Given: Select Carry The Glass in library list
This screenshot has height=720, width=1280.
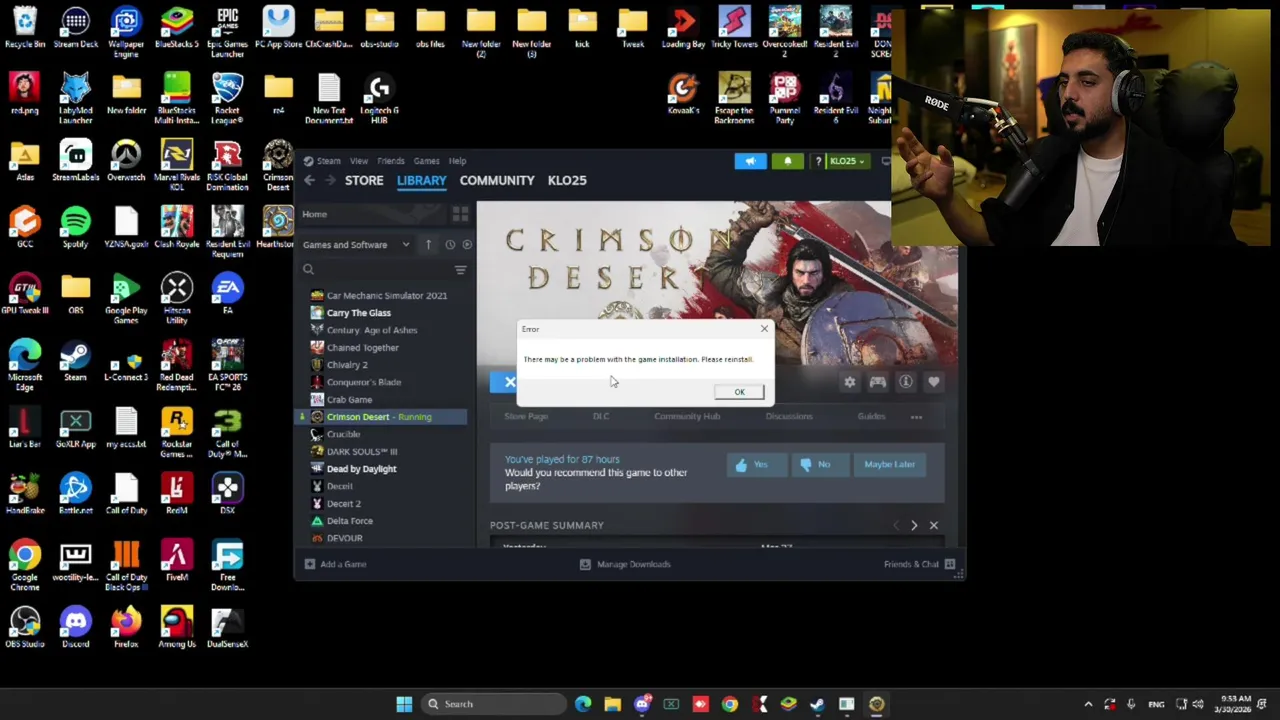Looking at the screenshot, I should pyautogui.click(x=358, y=313).
